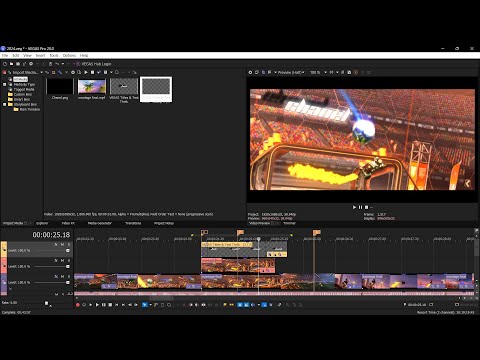
Task: Click the Save project icon
Action: (x=18, y=64)
